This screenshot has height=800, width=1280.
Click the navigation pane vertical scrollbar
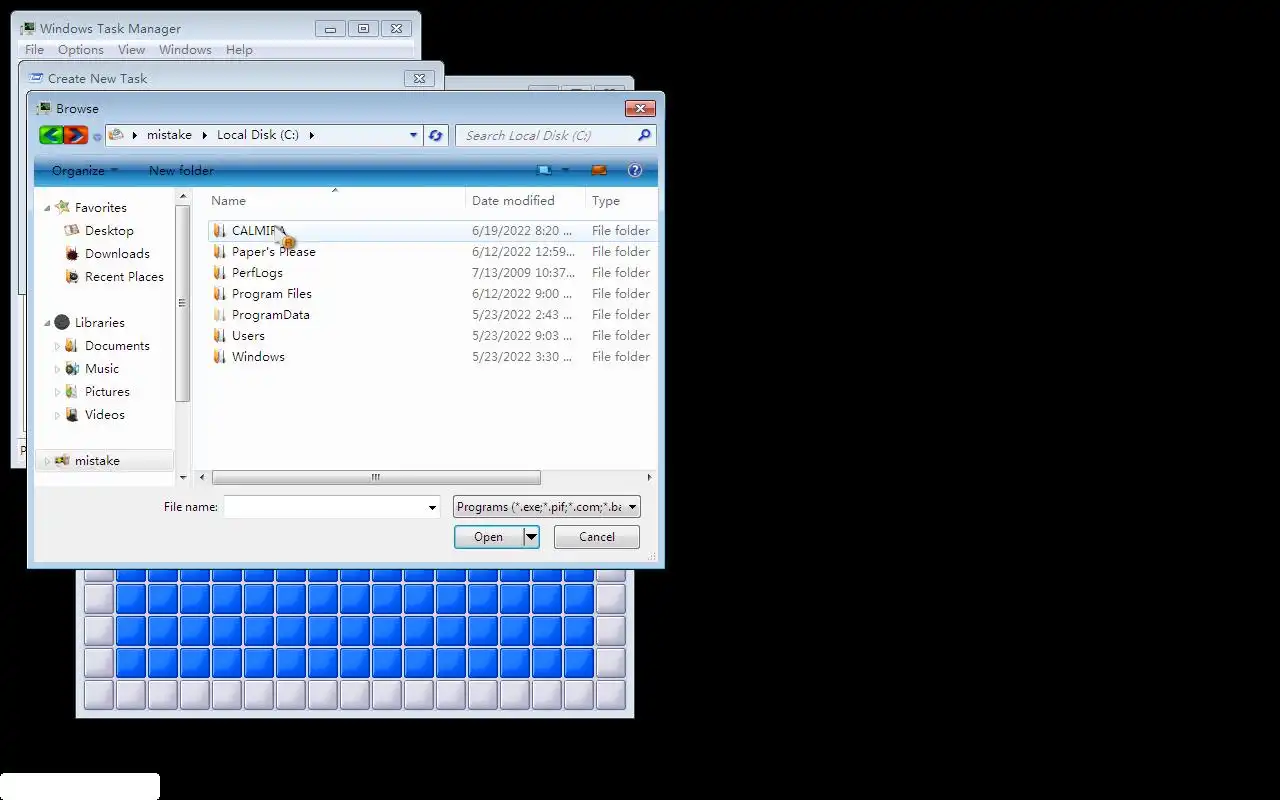click(182, 303)
